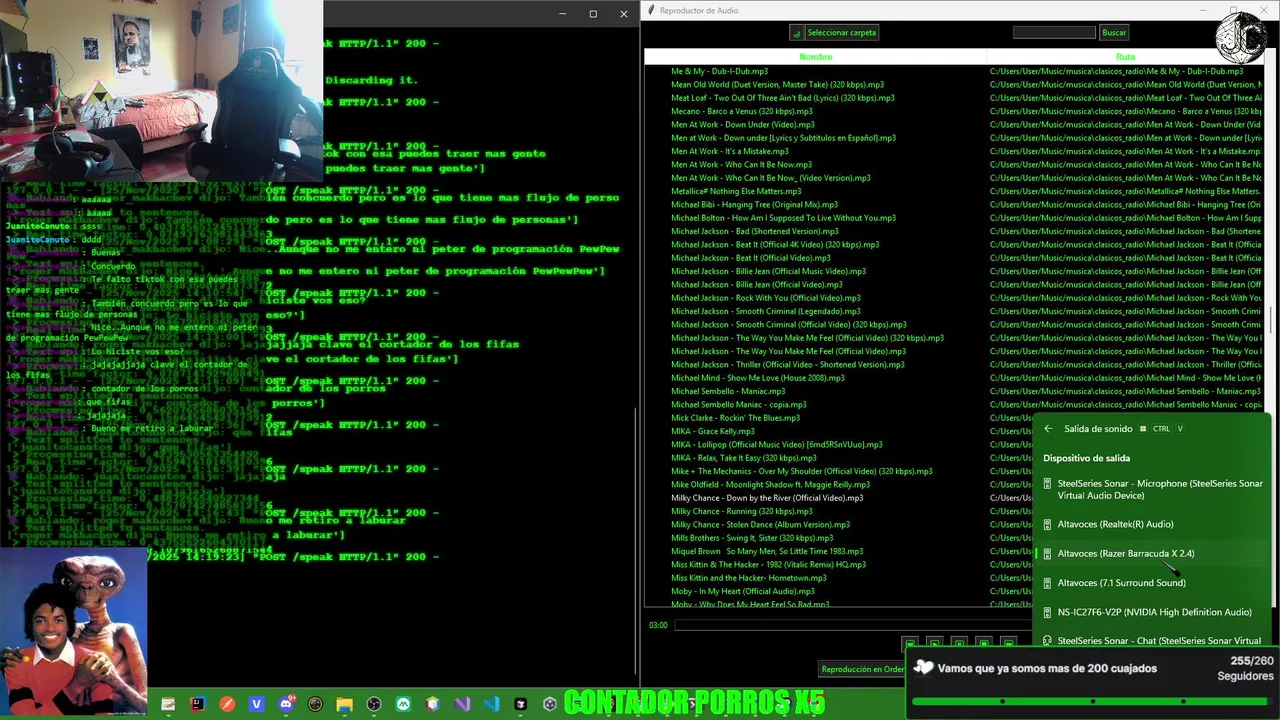Click the stop playback button
This screenshot has height=720, width=1280.
click(984, 643)
